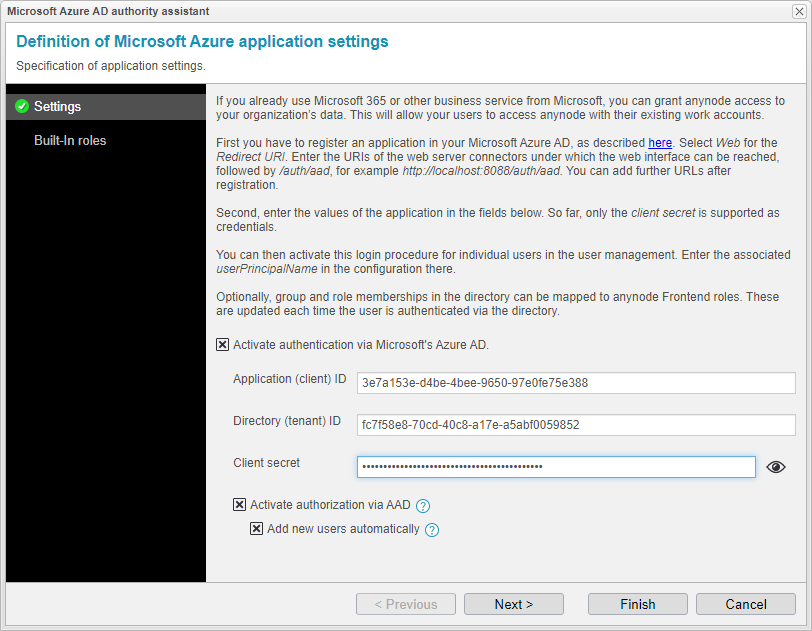Uncheck Add new users automatically
The width and height of the screenshot is (812, 631).
pyautogui.click(x=256, y=528)
